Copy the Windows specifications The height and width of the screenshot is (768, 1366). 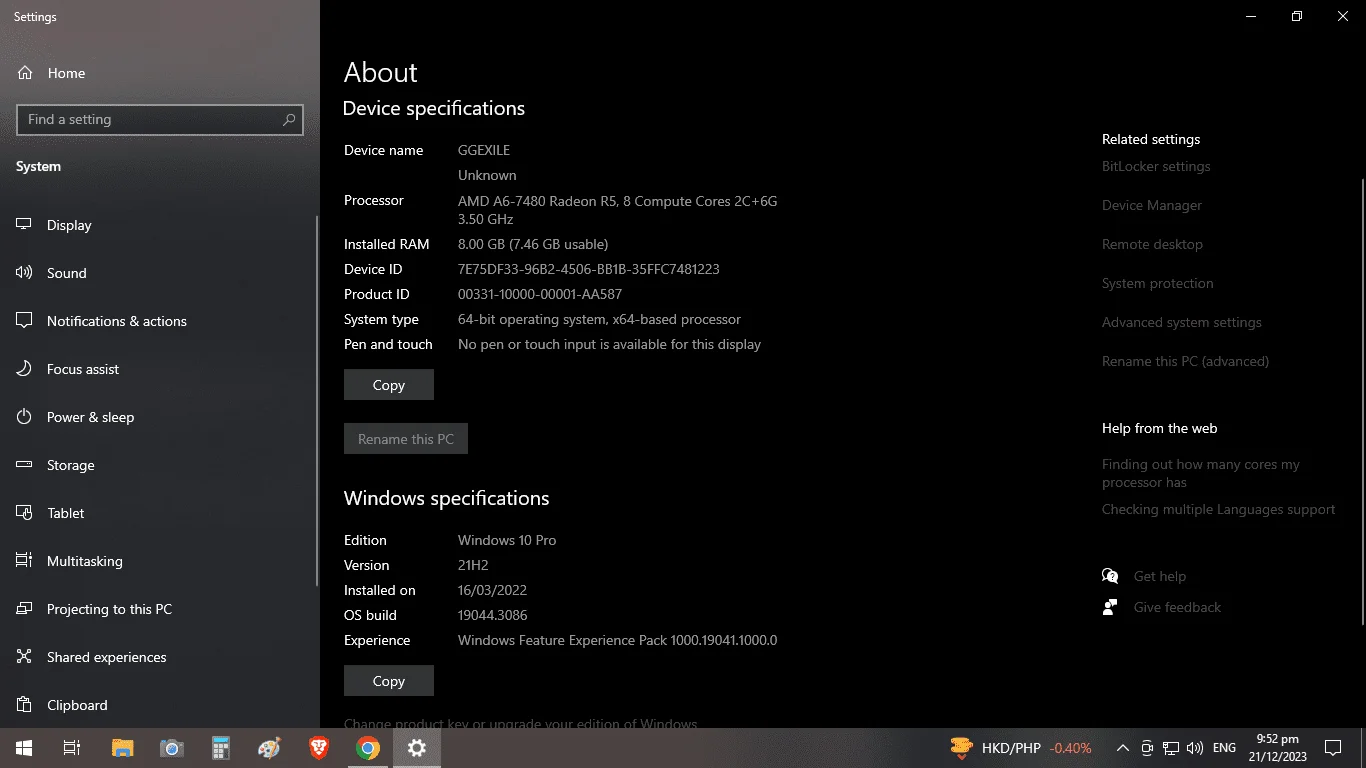(x=389, y=681)
